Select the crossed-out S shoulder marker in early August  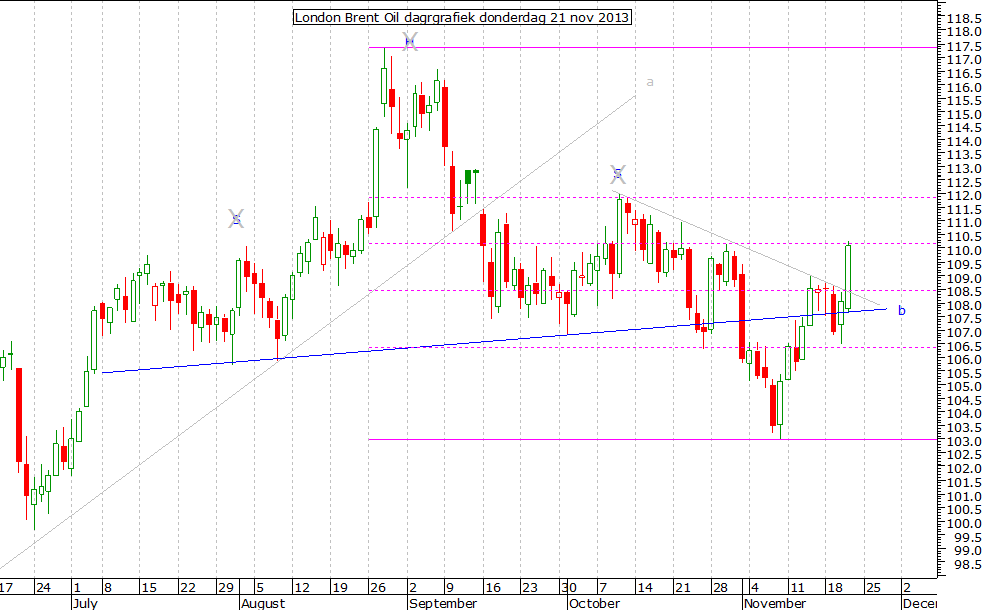[236, 219]
